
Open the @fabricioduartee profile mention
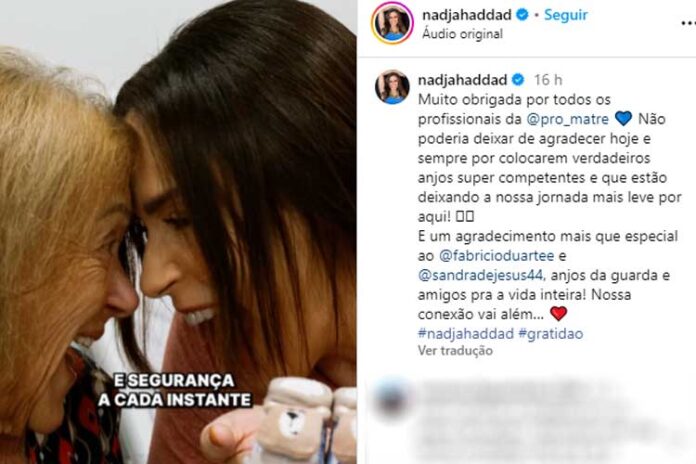pyautogui.click(x=496, y=256)
